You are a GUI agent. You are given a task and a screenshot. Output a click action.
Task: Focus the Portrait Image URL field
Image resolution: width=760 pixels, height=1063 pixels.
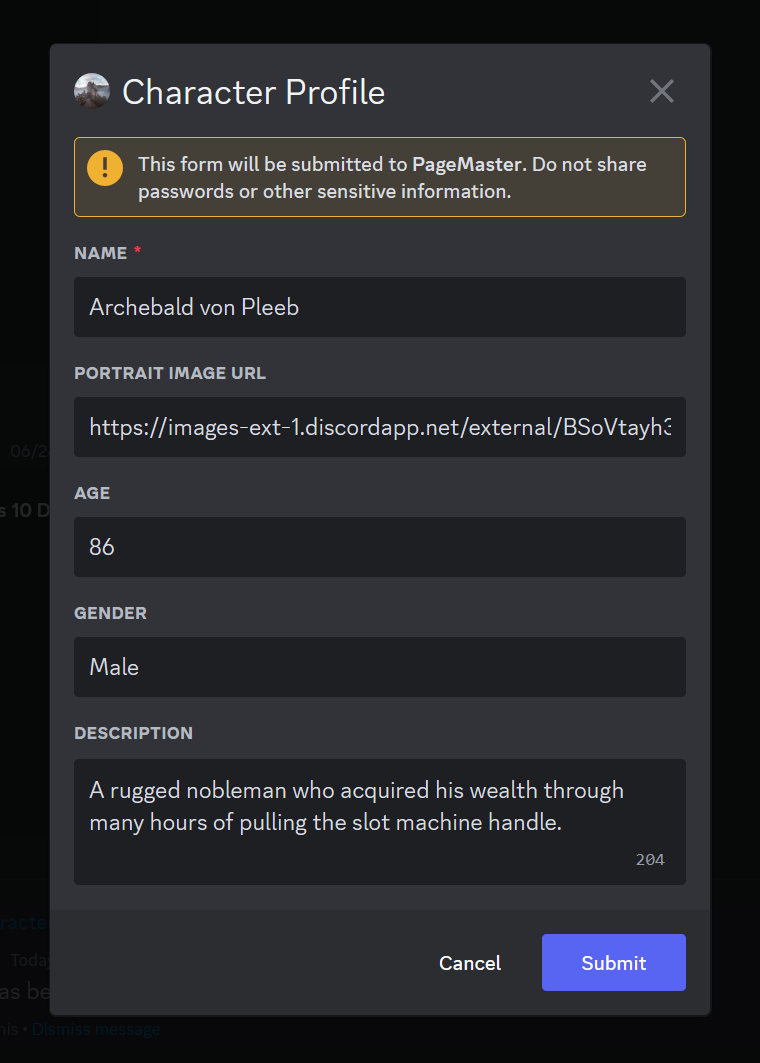click(379, 427)
